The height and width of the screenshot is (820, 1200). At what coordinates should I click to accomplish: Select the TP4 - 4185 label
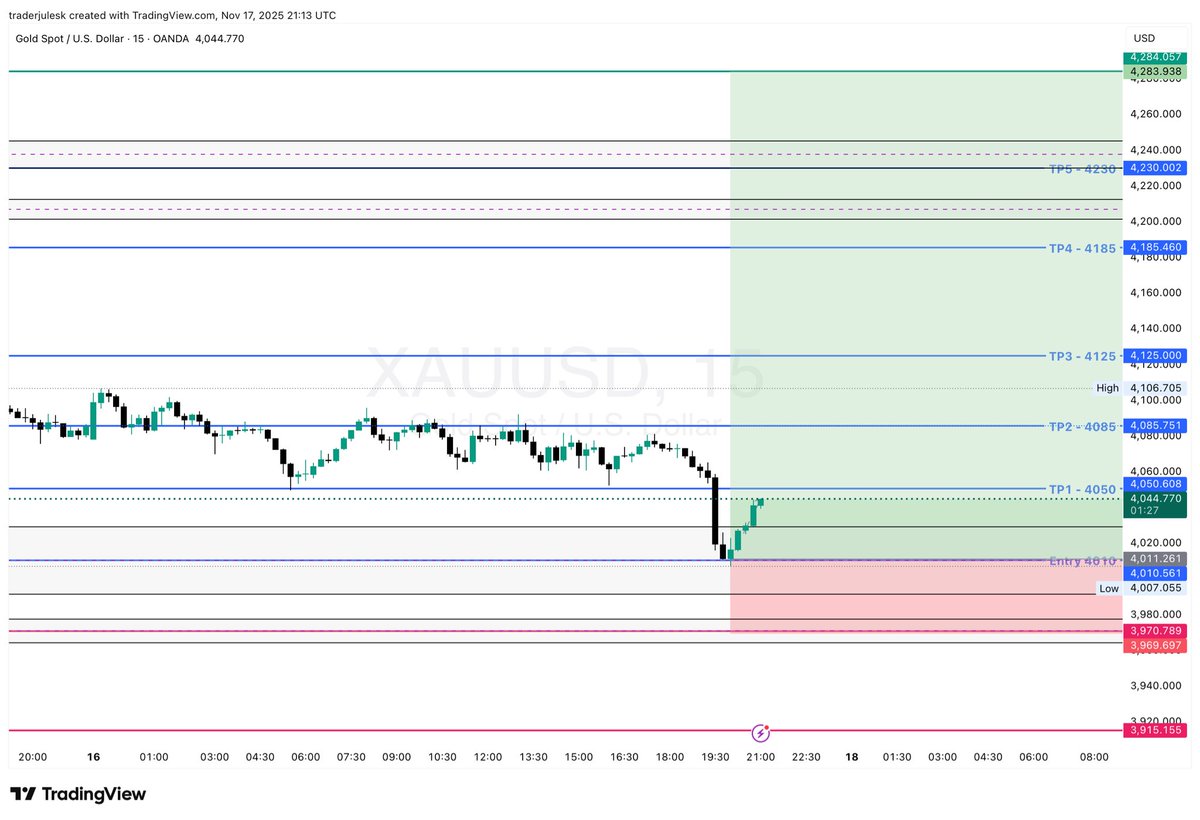[1082, 248]
